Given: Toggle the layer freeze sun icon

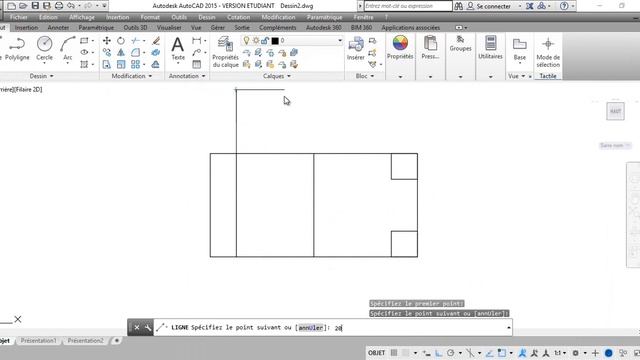Looking at the screenshot, I should click(x=256, y=40).
